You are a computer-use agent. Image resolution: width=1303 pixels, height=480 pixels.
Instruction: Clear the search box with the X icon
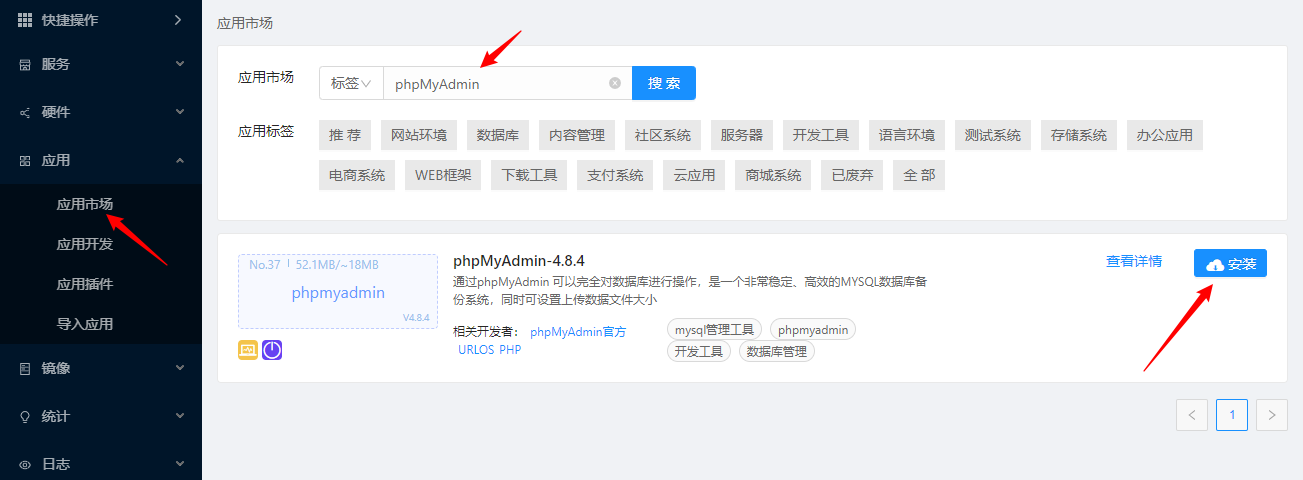615,84
